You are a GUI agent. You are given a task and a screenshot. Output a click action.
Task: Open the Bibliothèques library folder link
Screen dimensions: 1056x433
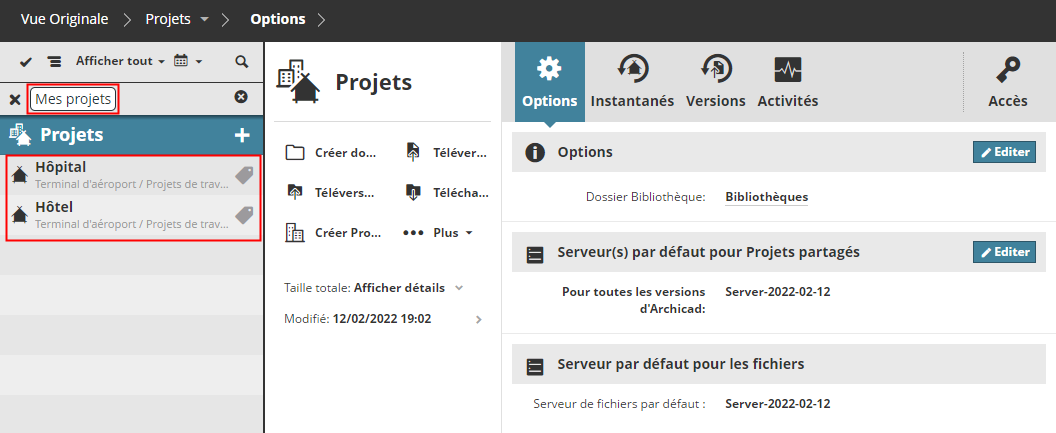click(x=766, y=197)
